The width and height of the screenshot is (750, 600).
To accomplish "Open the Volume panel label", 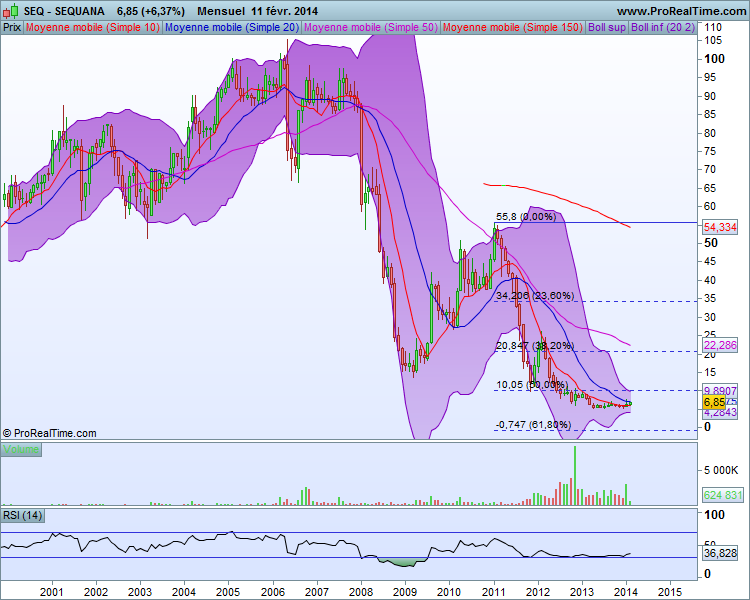I will 21,449.
